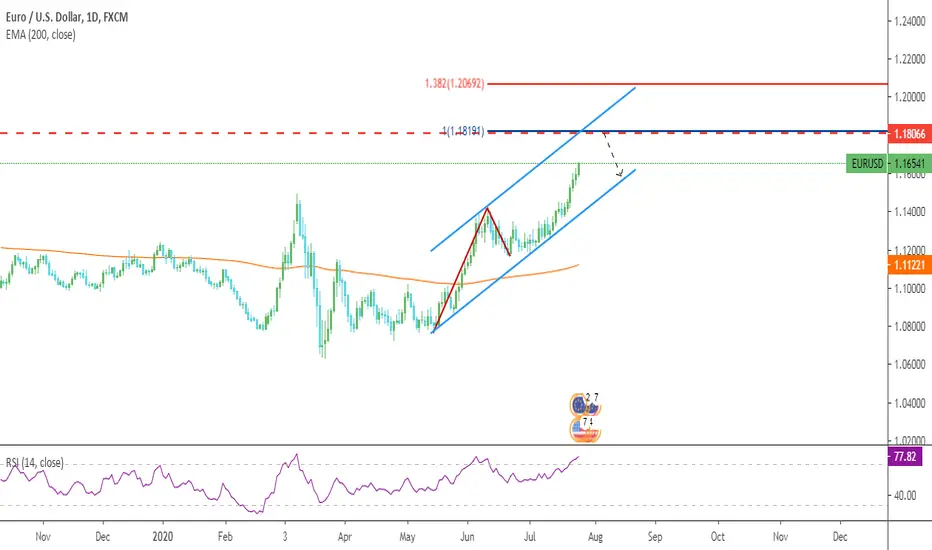
Task: Click the Jul label on time axis
Action: pyautogui.click(x=530, y=536)
